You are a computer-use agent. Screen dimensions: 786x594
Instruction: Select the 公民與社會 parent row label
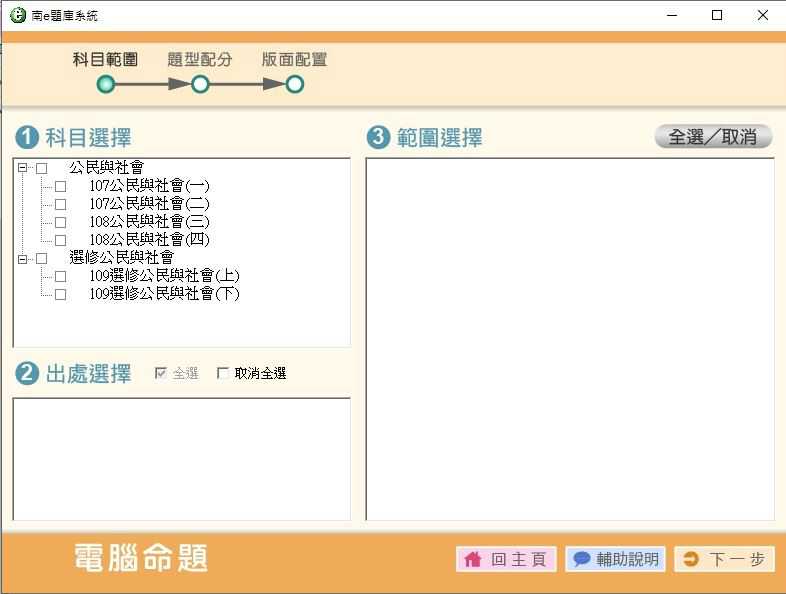[107, 167]
